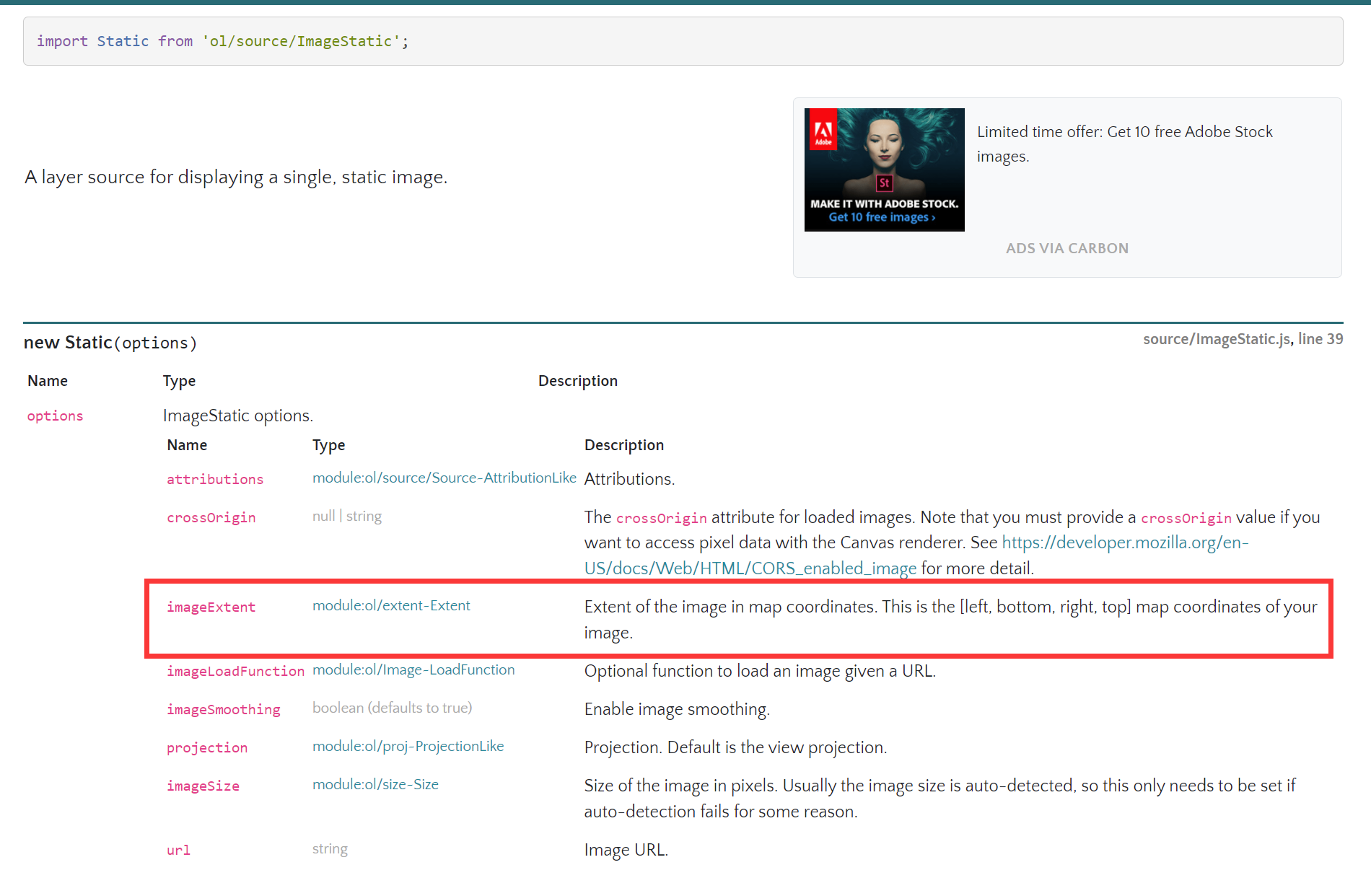Open the module:ol/size-Size type link
The image size is (1371, 896).
click(x=375, y=784)
